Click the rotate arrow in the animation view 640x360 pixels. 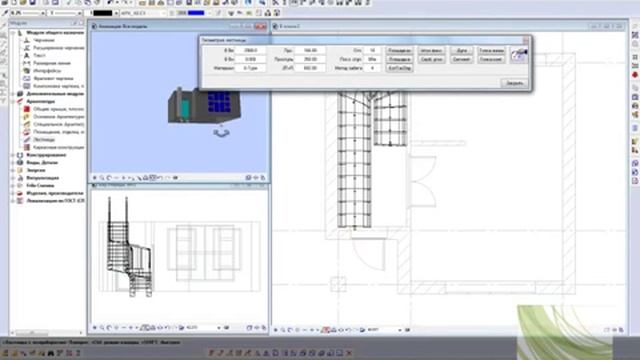click(221, 132)
